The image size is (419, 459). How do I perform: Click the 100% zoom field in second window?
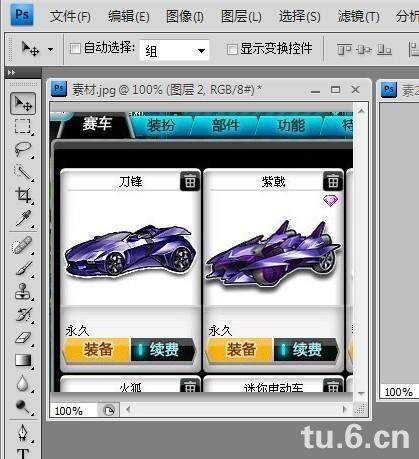click(x=399, y=392)
